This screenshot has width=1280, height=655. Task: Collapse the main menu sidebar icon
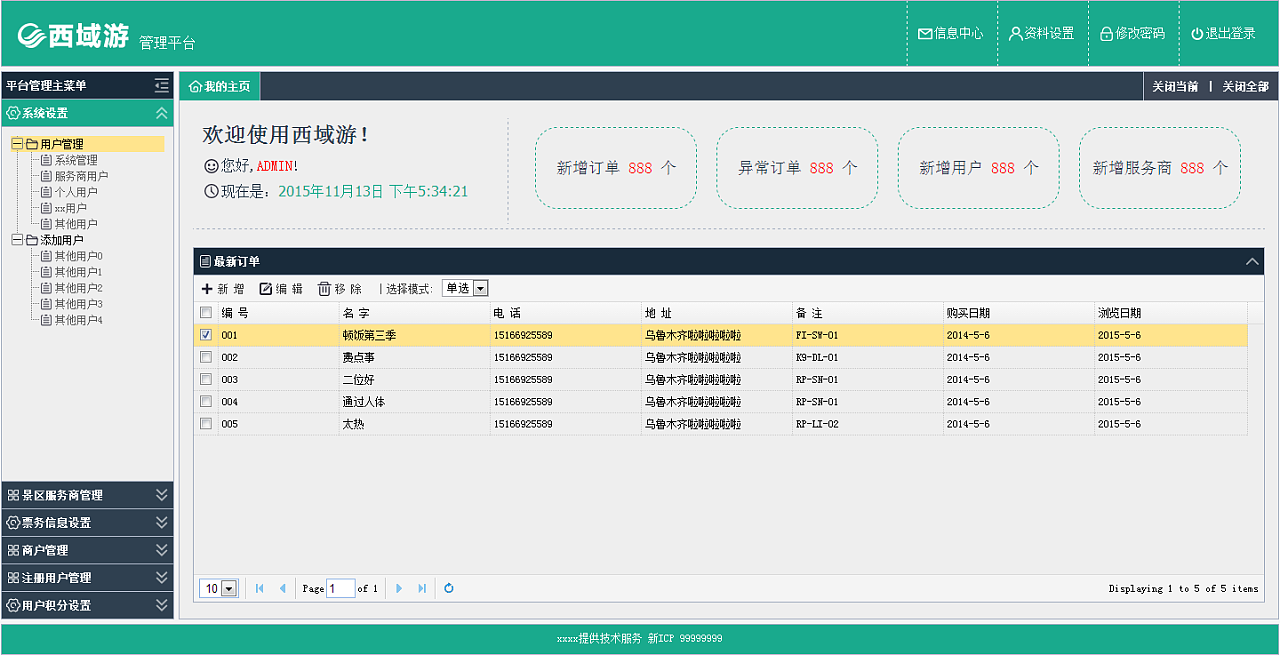pyautogui.click(x=161, y=86)
